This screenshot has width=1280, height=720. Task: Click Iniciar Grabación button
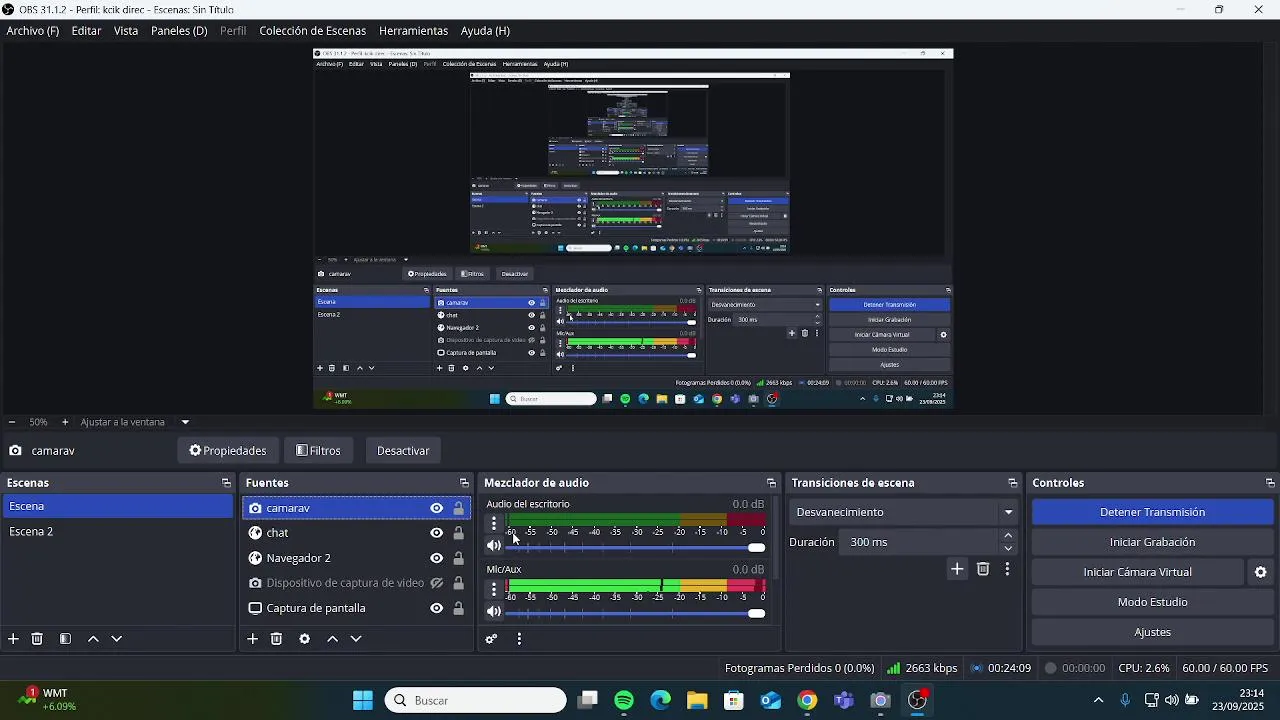[1152, 542]
